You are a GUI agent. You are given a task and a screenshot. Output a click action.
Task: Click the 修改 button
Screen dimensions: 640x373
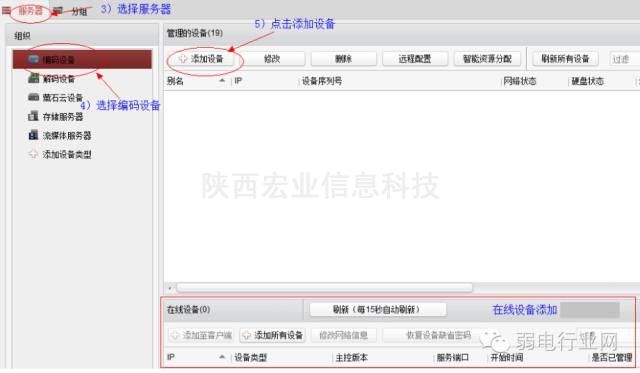pyautogui.click(x=271, y=59)
